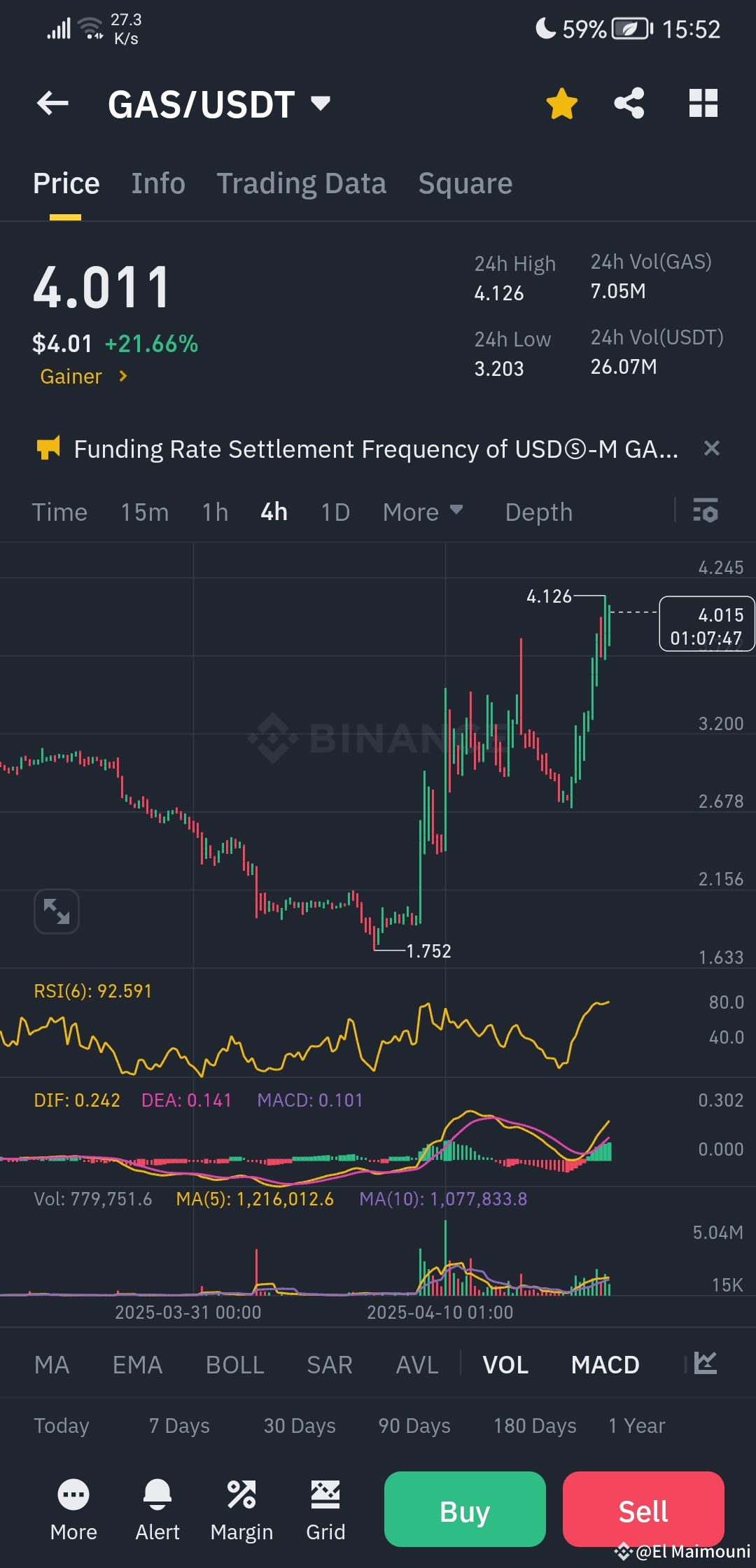Screen dimensions: 756x1568
Task: Tap the green Buy button
Action: point(465,1509)
